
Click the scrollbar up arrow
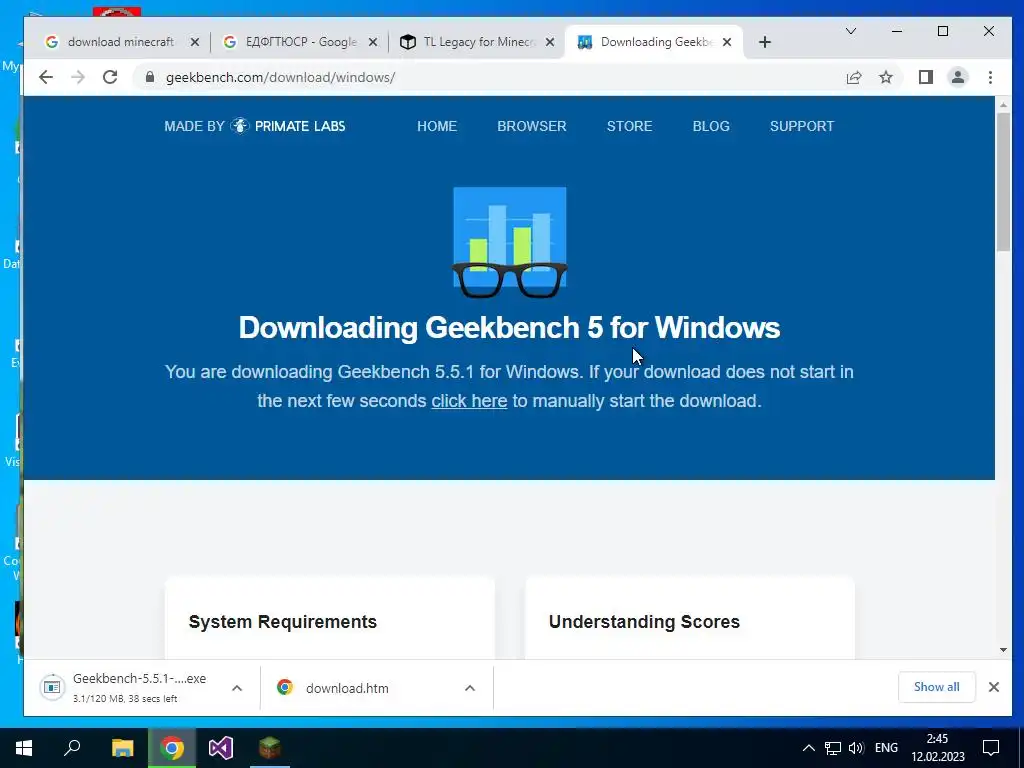click(x=1003, y=104)
